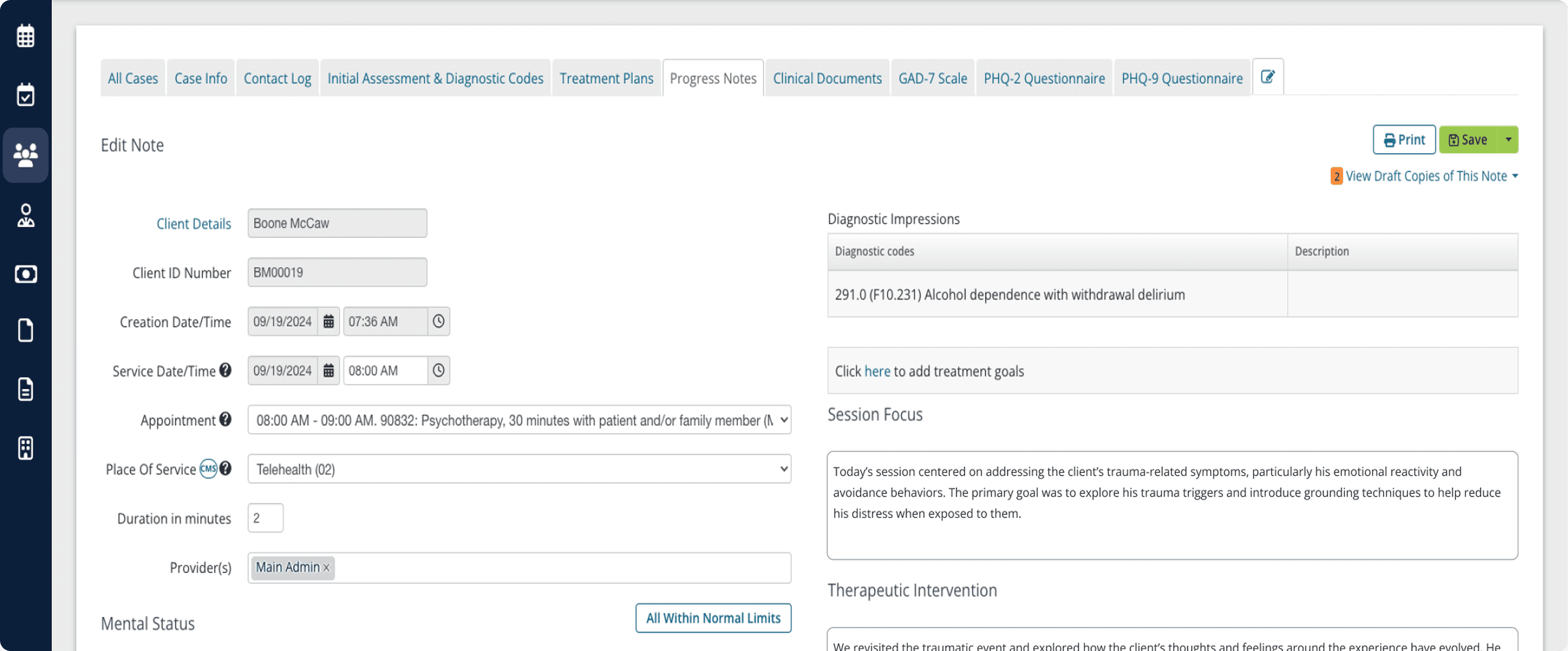The width and height of the screenshot is (1568, 651).
Task: Switch to the Treatment Plans tab
Action: (606, 77)
